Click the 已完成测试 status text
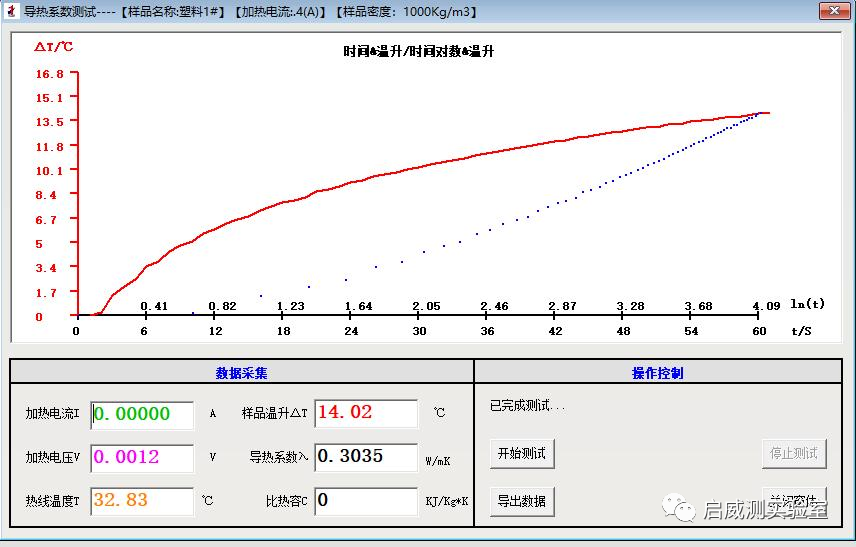This screenshot has height=547, width=856. coord(527,406)
